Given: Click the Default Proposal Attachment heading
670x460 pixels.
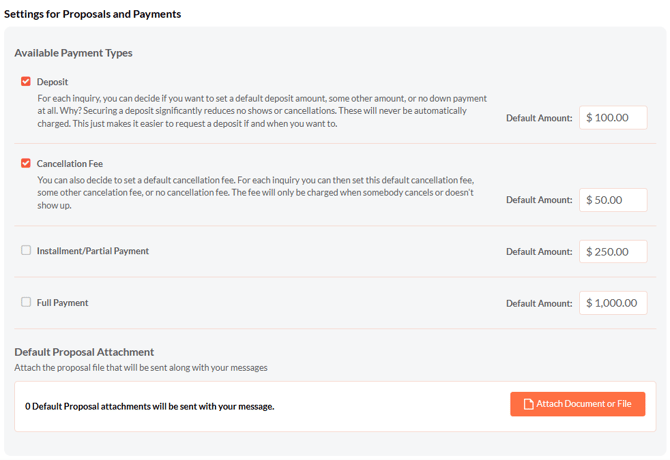Looking at the screenshot, I should [x=84, y=352].
